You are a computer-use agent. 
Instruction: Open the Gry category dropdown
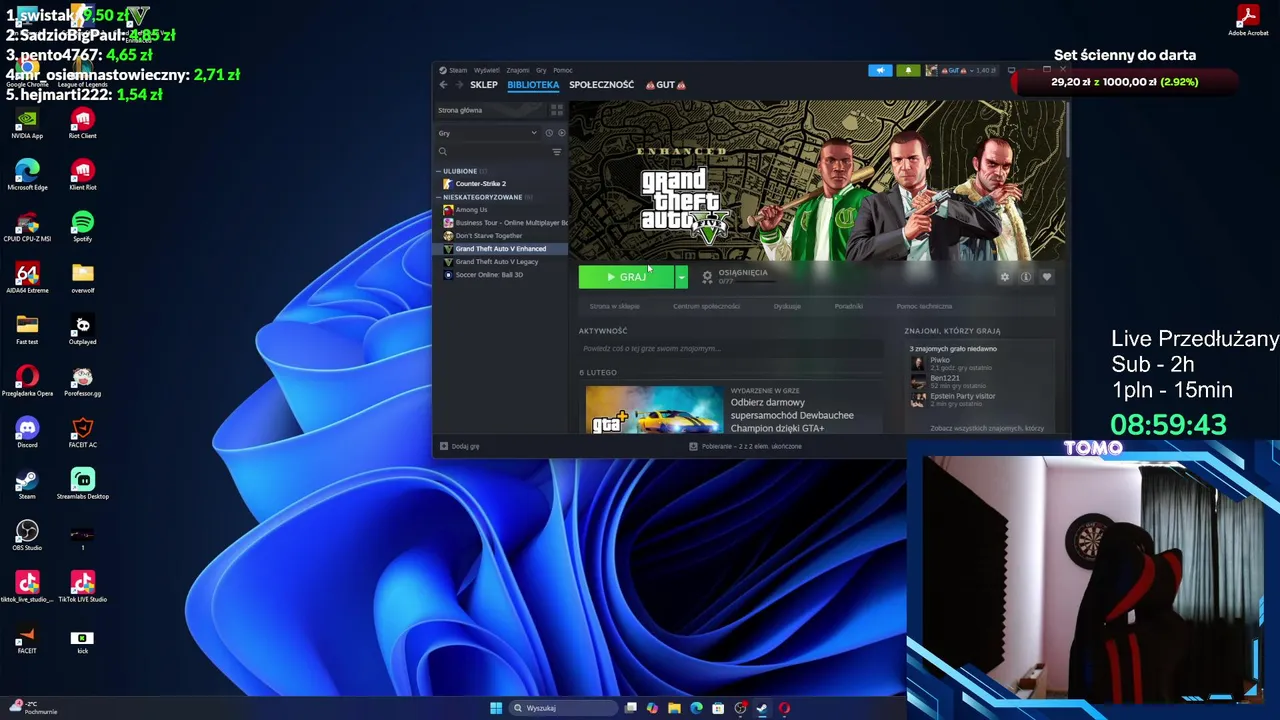pos(488,133)
